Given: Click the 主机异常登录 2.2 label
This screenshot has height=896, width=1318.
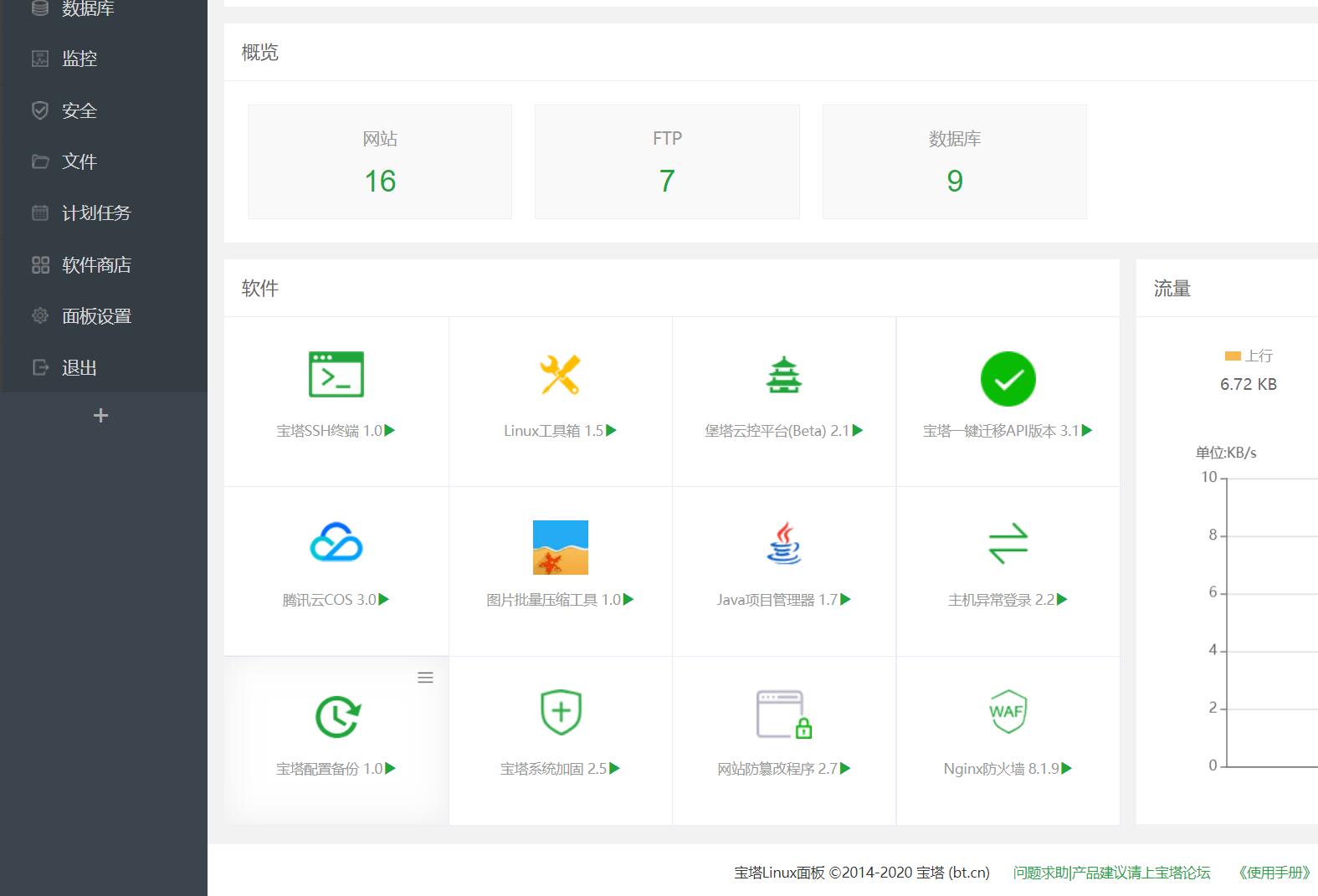Looking at the screenshot, I should coord(1001,600).
